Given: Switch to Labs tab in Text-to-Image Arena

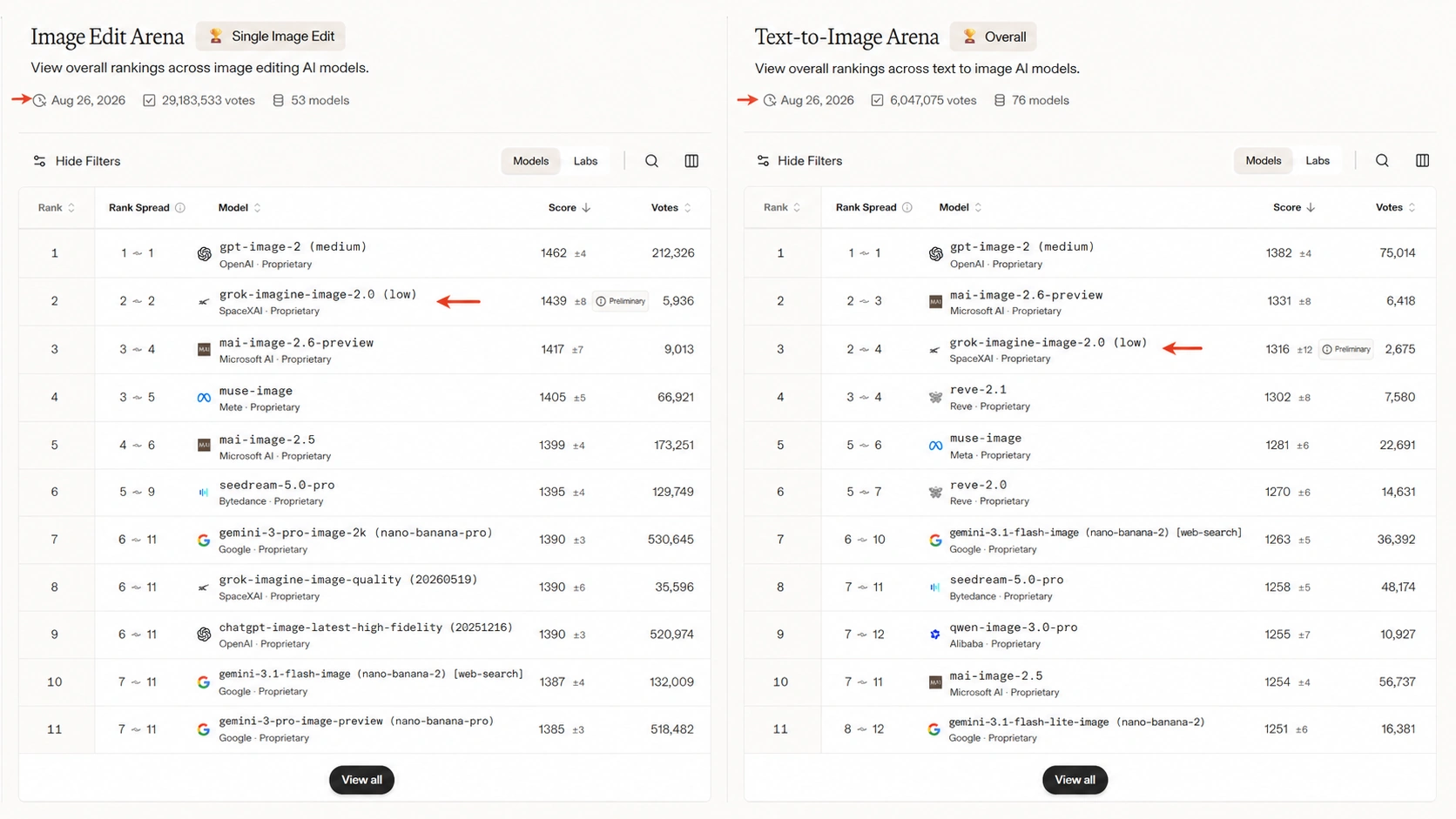Looking at the screenshot, I should pos(1318,160).
